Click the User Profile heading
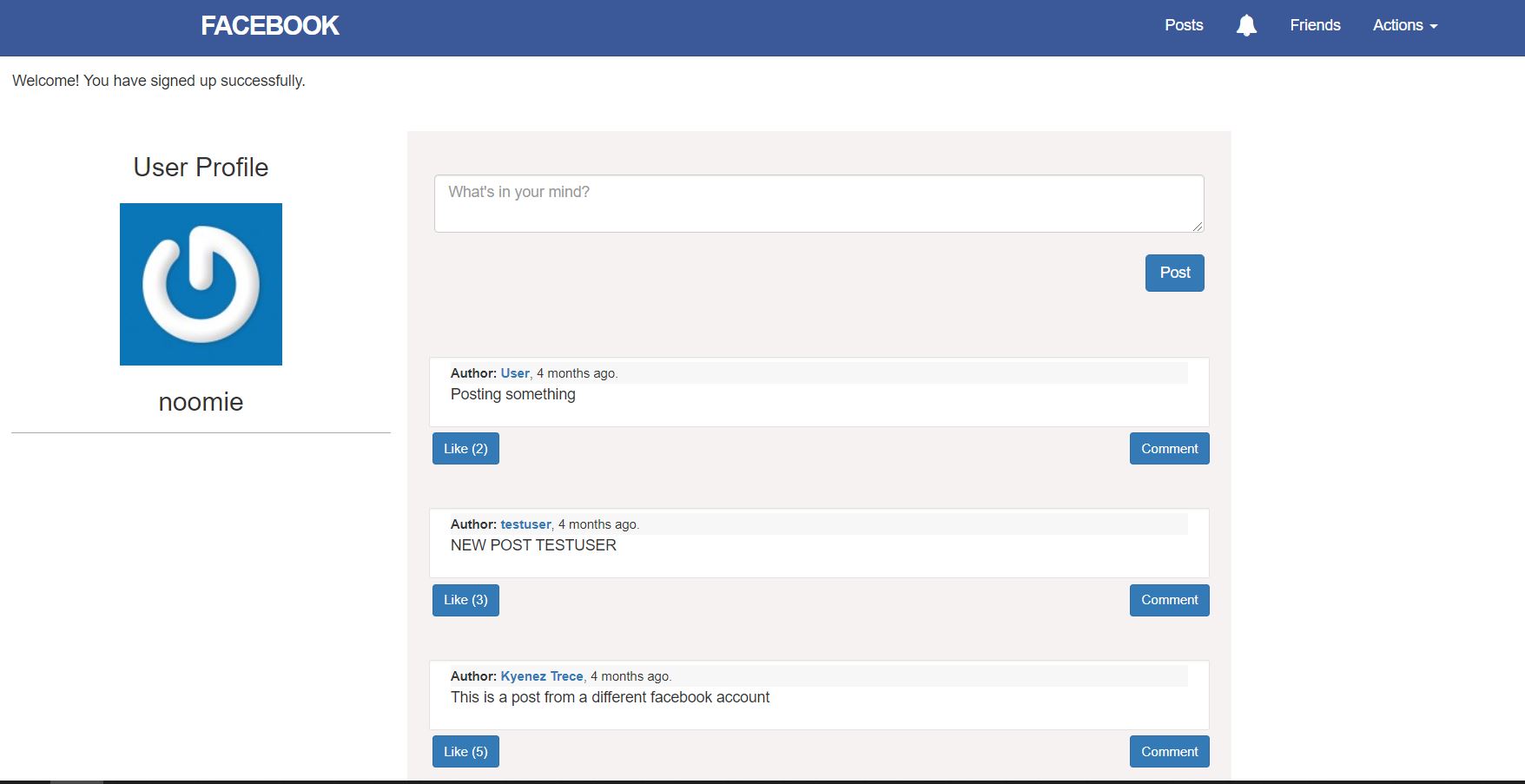Viewport: 1525px width, 784px height. 201,167
